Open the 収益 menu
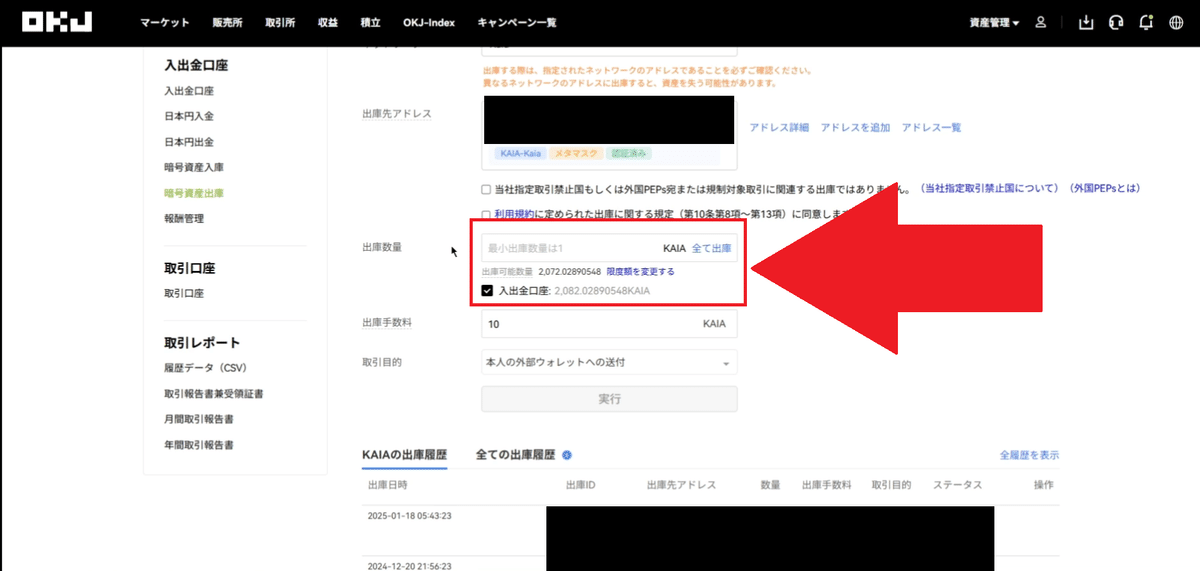Viewport: 1200px width, 571px height. pos(328,22)
